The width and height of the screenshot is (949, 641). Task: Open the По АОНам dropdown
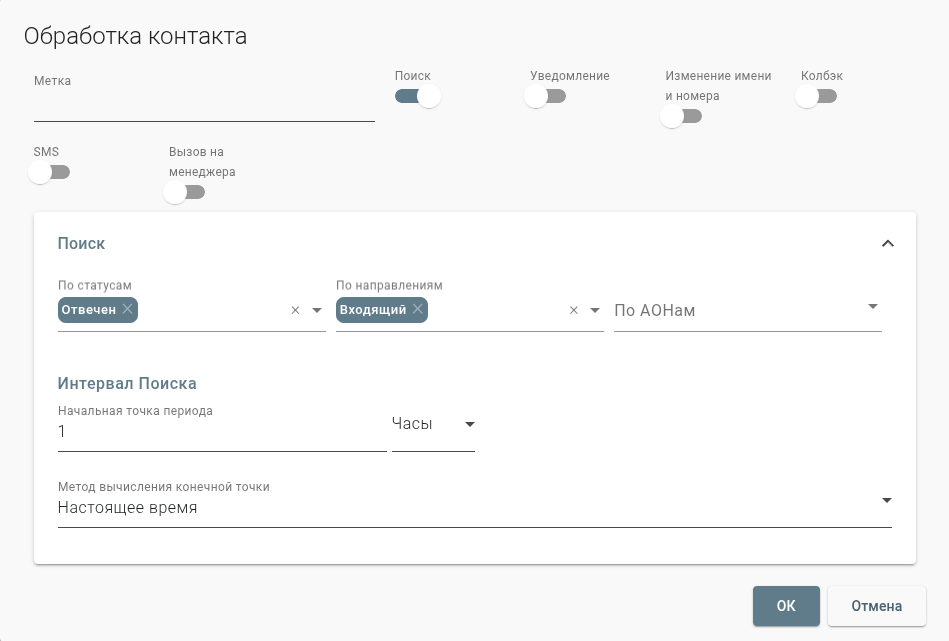click(872, 306)
